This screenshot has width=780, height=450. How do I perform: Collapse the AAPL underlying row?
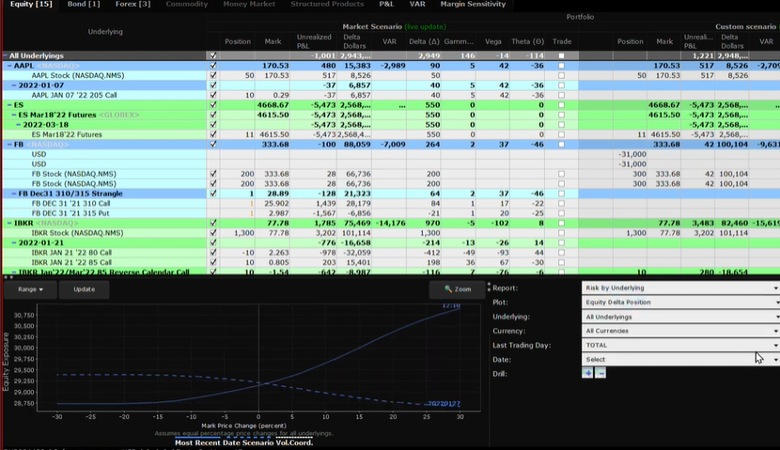coord(9,66)
